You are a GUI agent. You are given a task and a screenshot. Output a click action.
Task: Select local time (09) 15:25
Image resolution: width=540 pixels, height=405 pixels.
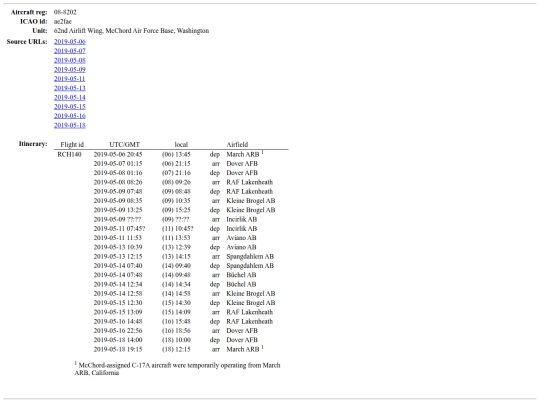(x=176, y=210)
